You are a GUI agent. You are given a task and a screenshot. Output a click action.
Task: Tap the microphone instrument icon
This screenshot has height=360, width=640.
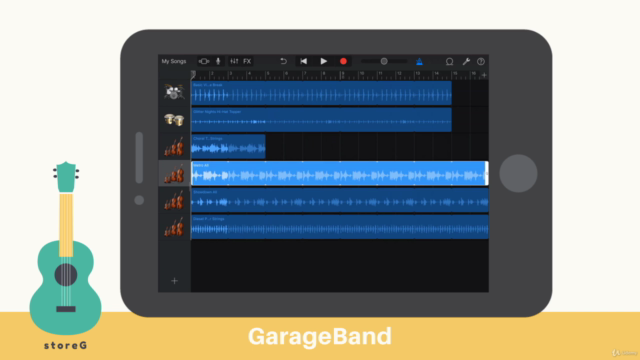click(x=218, y=62)
